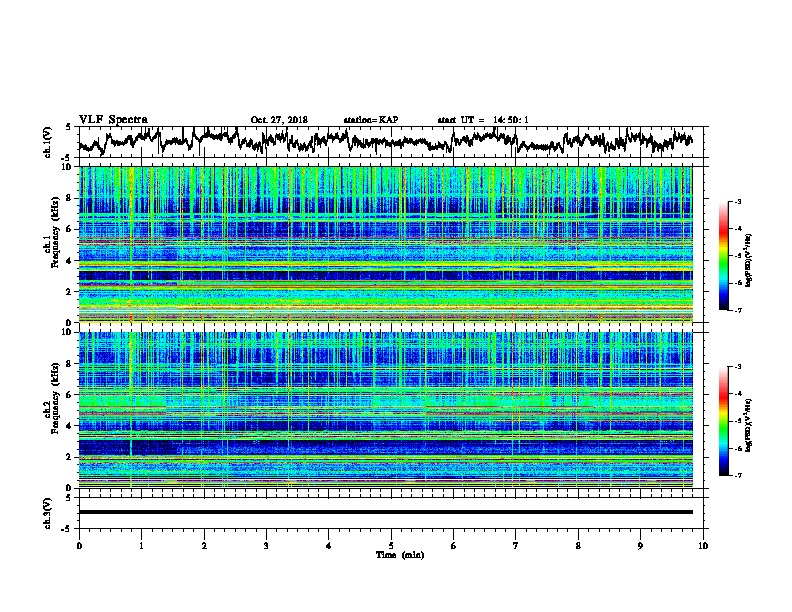Screen dimensions: 792x612
Task: Click the "-5" tick of the ch.1(V) axis
Action: pyautogui.click(x=66, y=158)
